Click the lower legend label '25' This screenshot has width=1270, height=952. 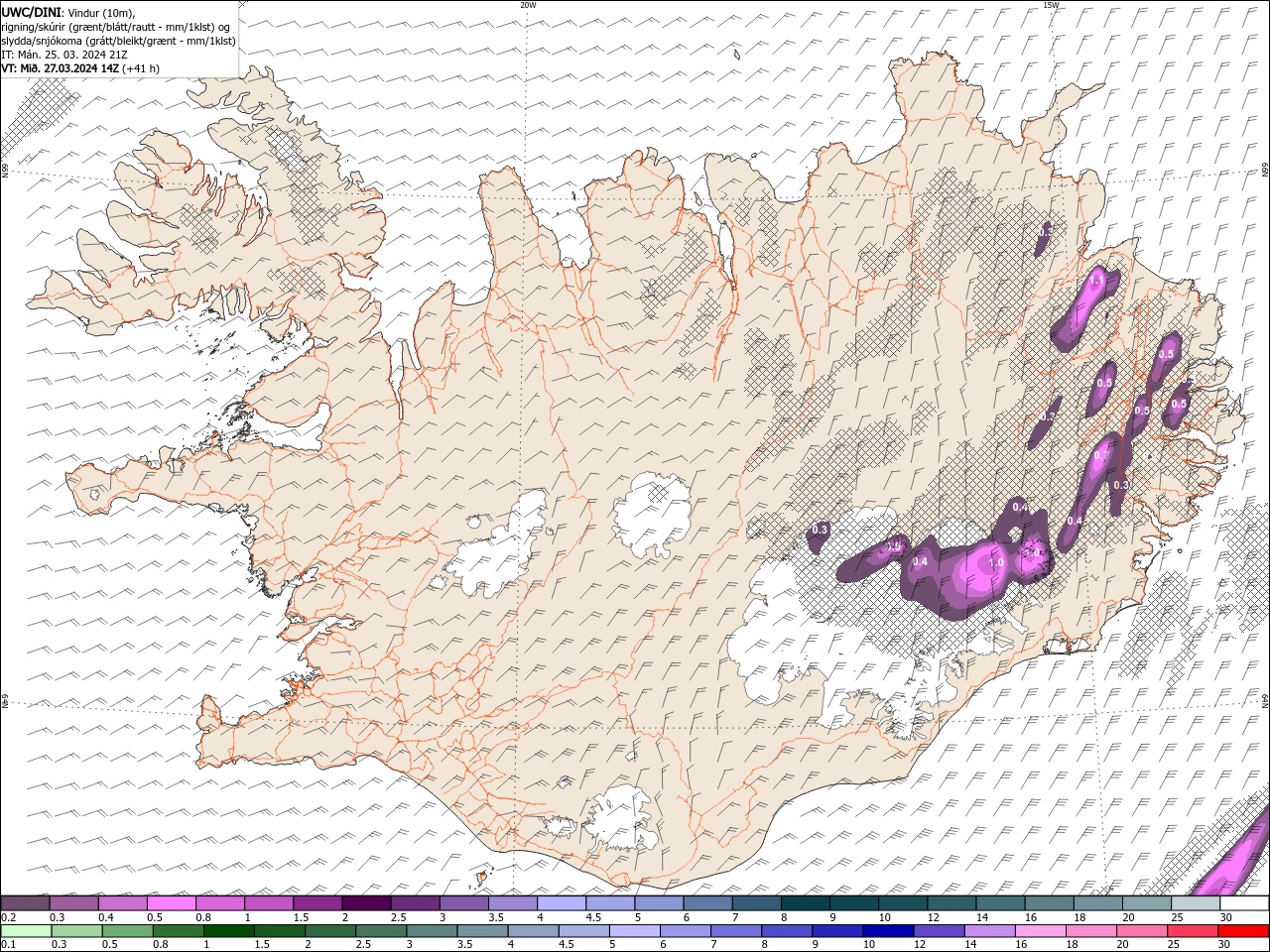tap(1173, 944)
